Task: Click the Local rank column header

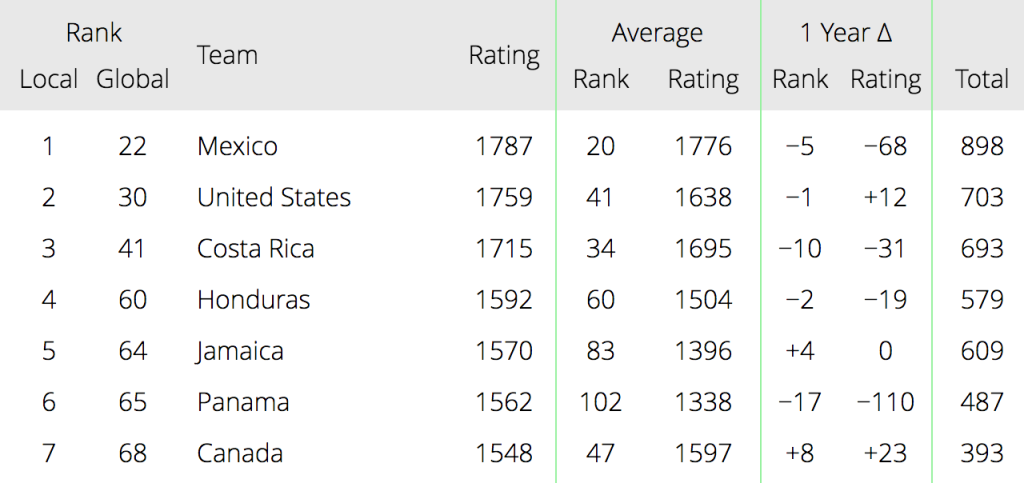Action: point(49,79)
